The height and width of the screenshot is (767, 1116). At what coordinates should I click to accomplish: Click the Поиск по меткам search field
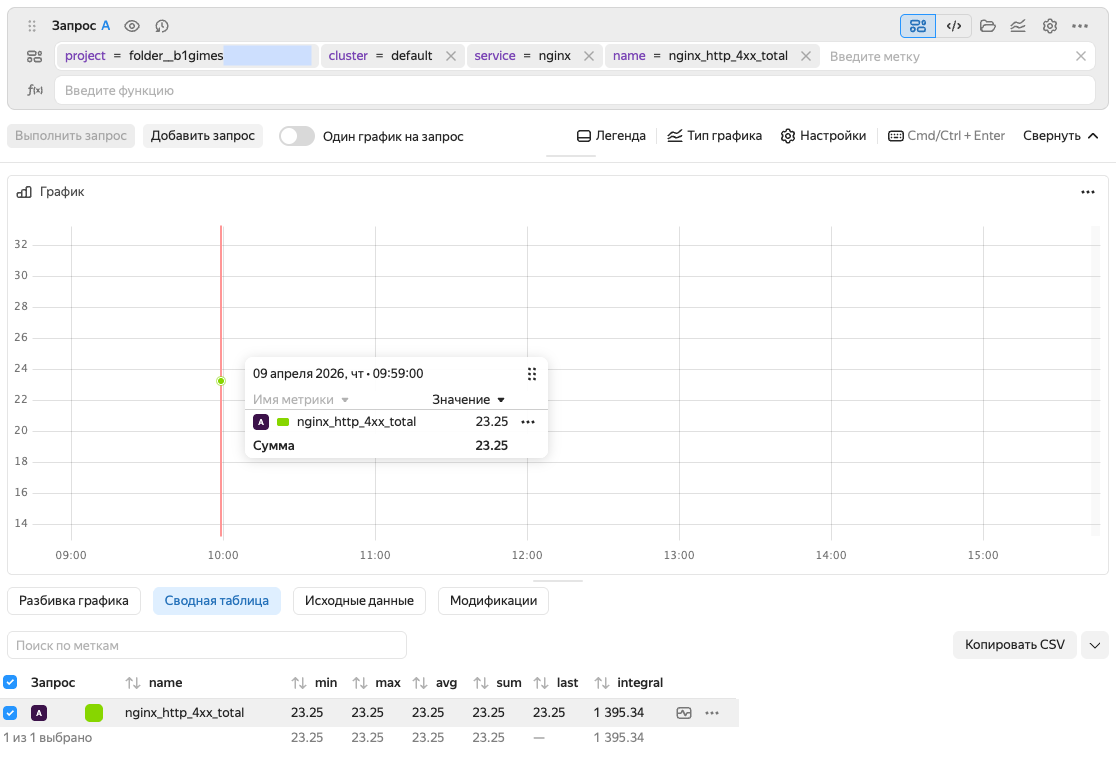pos(207,645)
